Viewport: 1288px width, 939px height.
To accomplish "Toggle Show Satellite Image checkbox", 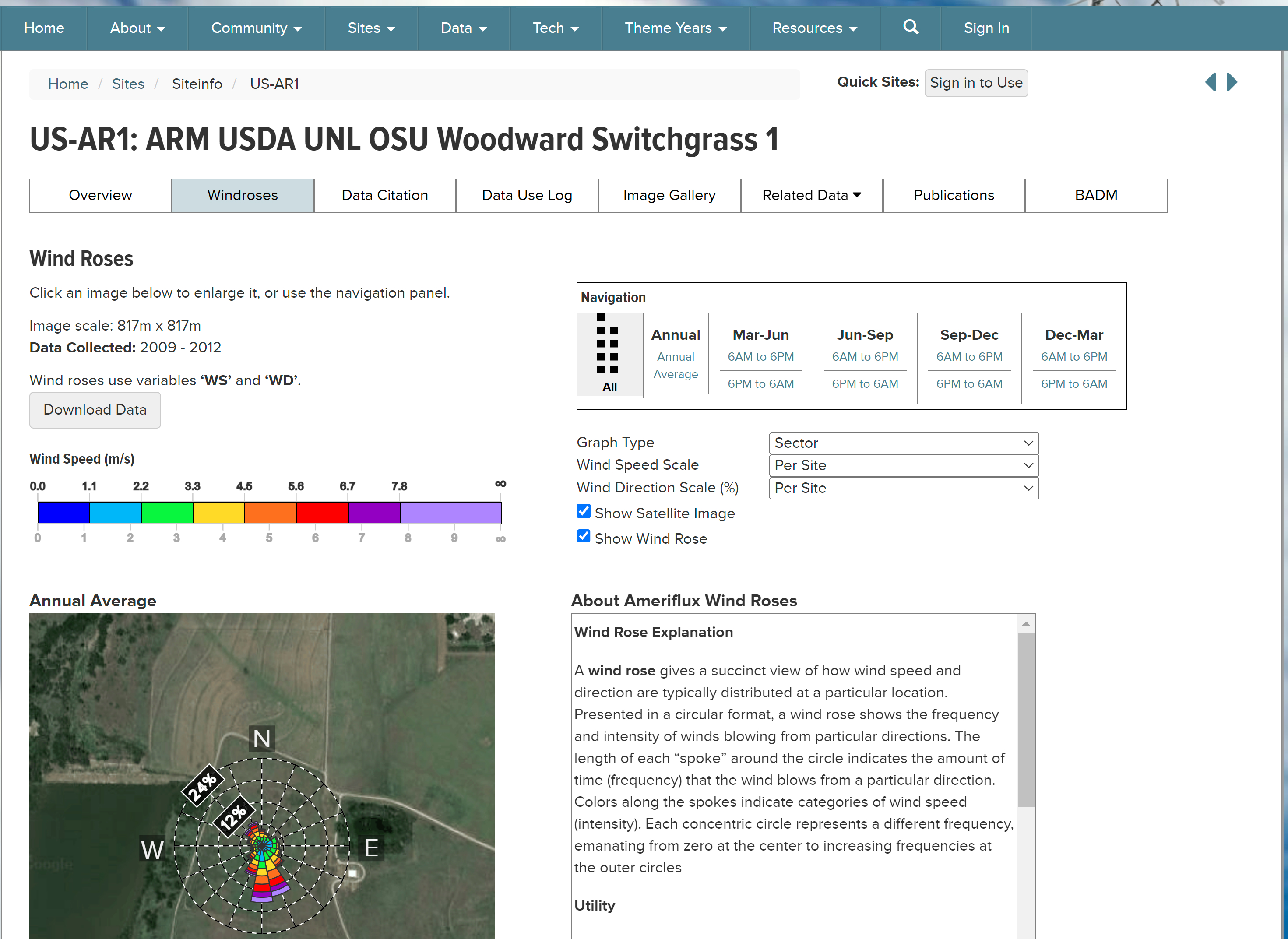I will click(583, 512).
